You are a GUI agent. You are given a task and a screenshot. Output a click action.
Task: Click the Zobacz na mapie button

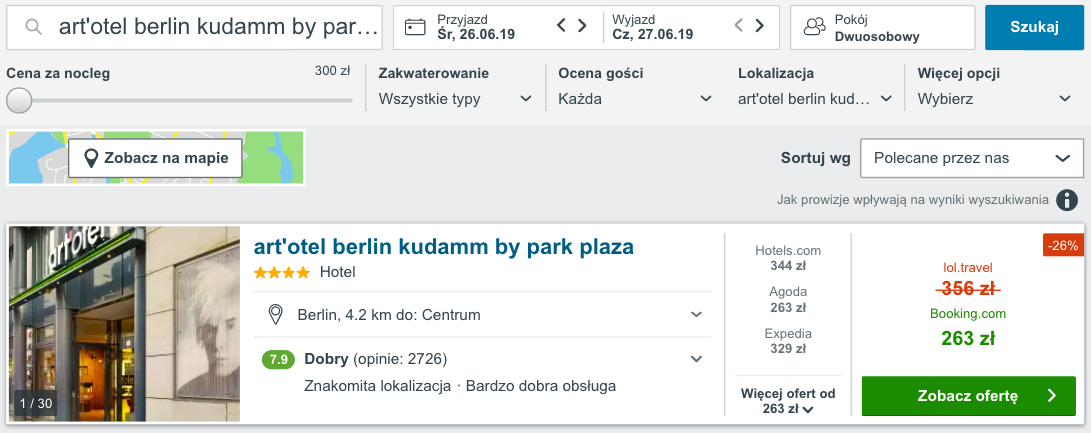(154, 158)
